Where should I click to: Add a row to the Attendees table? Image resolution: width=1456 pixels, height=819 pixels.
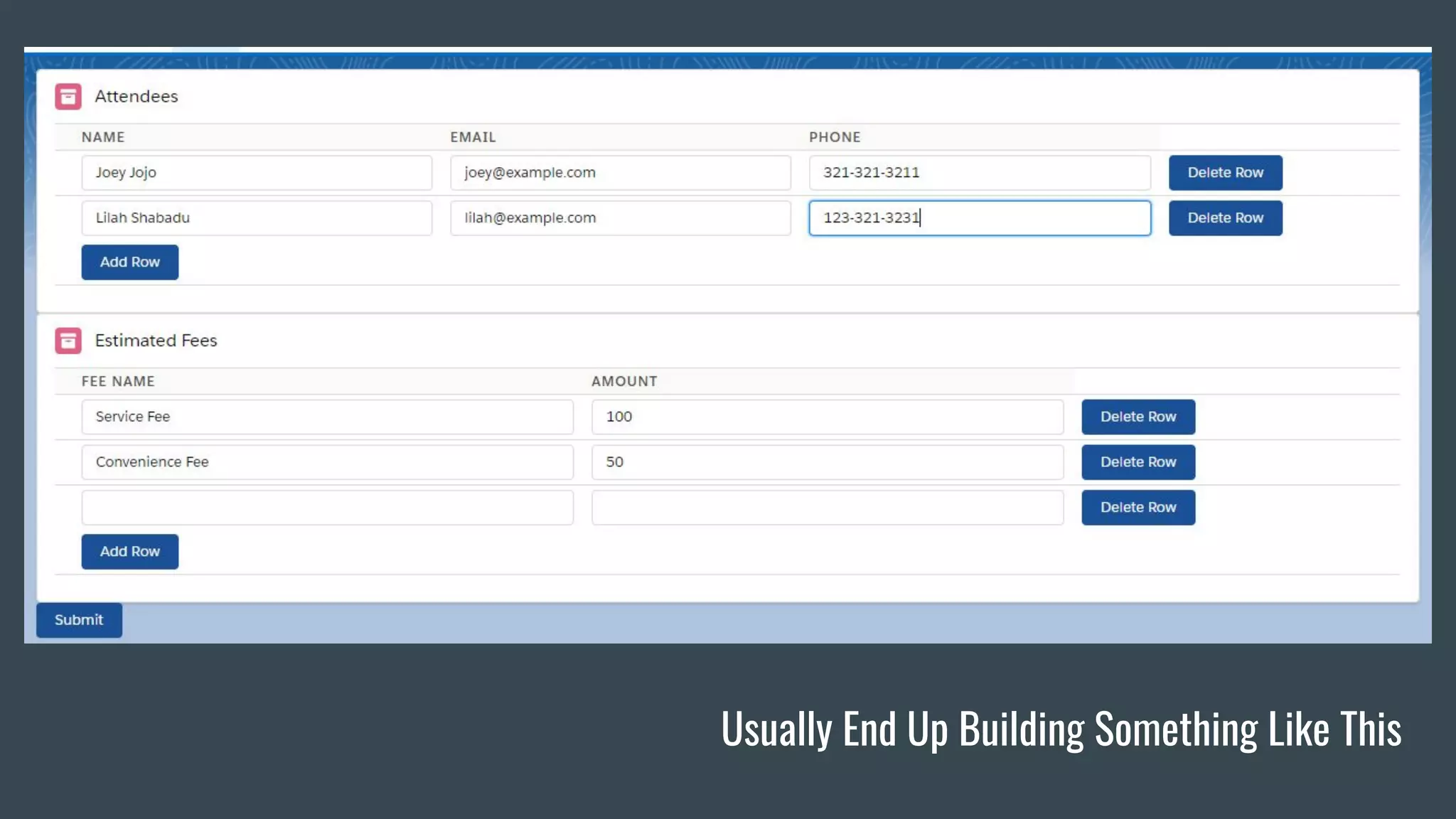tap(129, 262)
